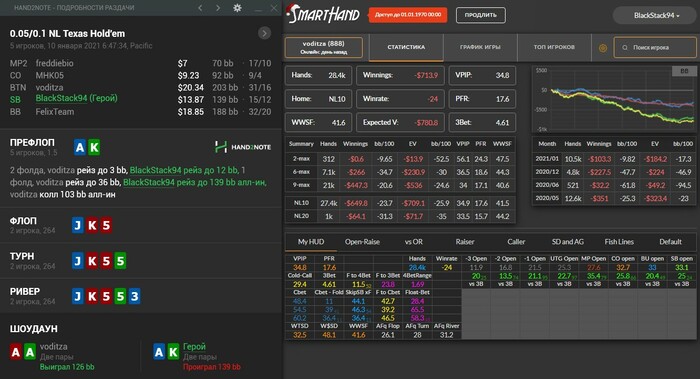Click the Hand2Note logo in preflop section
Screen dimensions: 700x379
point(243,147)
